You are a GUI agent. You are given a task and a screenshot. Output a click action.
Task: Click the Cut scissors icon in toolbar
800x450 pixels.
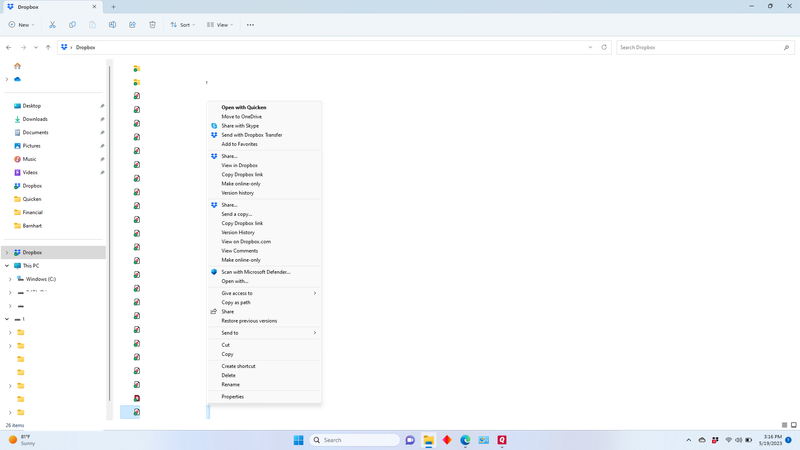tap(52, 24)
